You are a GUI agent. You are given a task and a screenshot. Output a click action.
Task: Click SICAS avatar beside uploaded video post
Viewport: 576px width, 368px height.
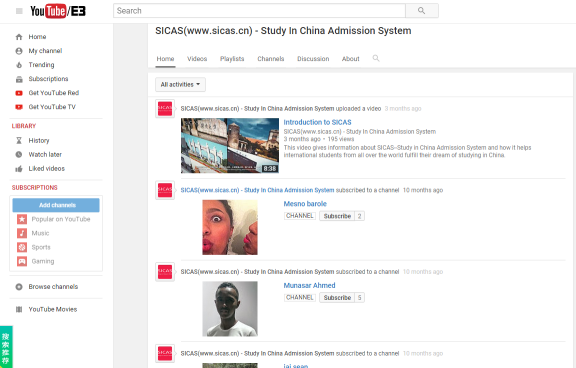pos(165,109)
